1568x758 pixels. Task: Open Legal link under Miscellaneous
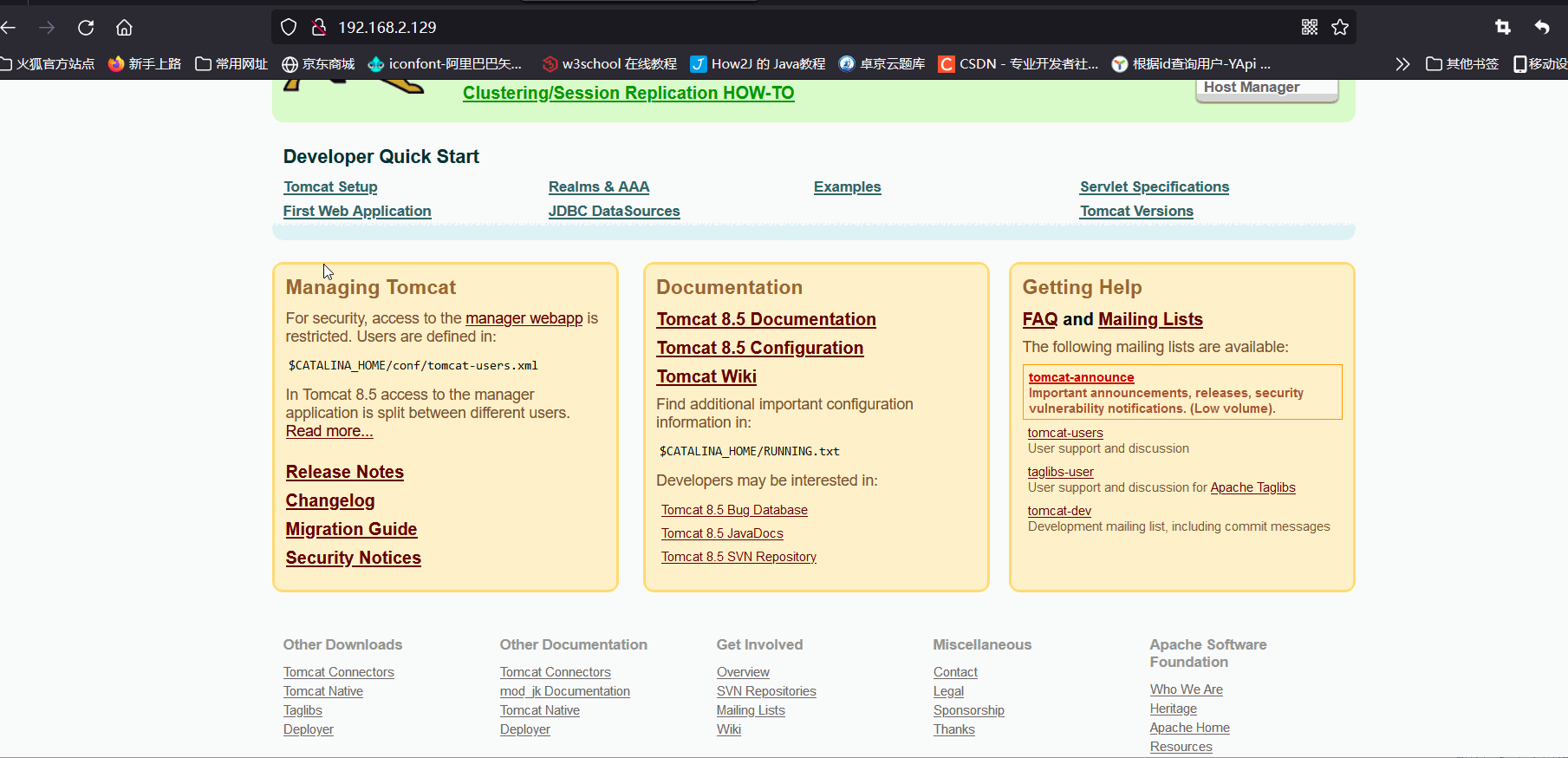(948, 691)
